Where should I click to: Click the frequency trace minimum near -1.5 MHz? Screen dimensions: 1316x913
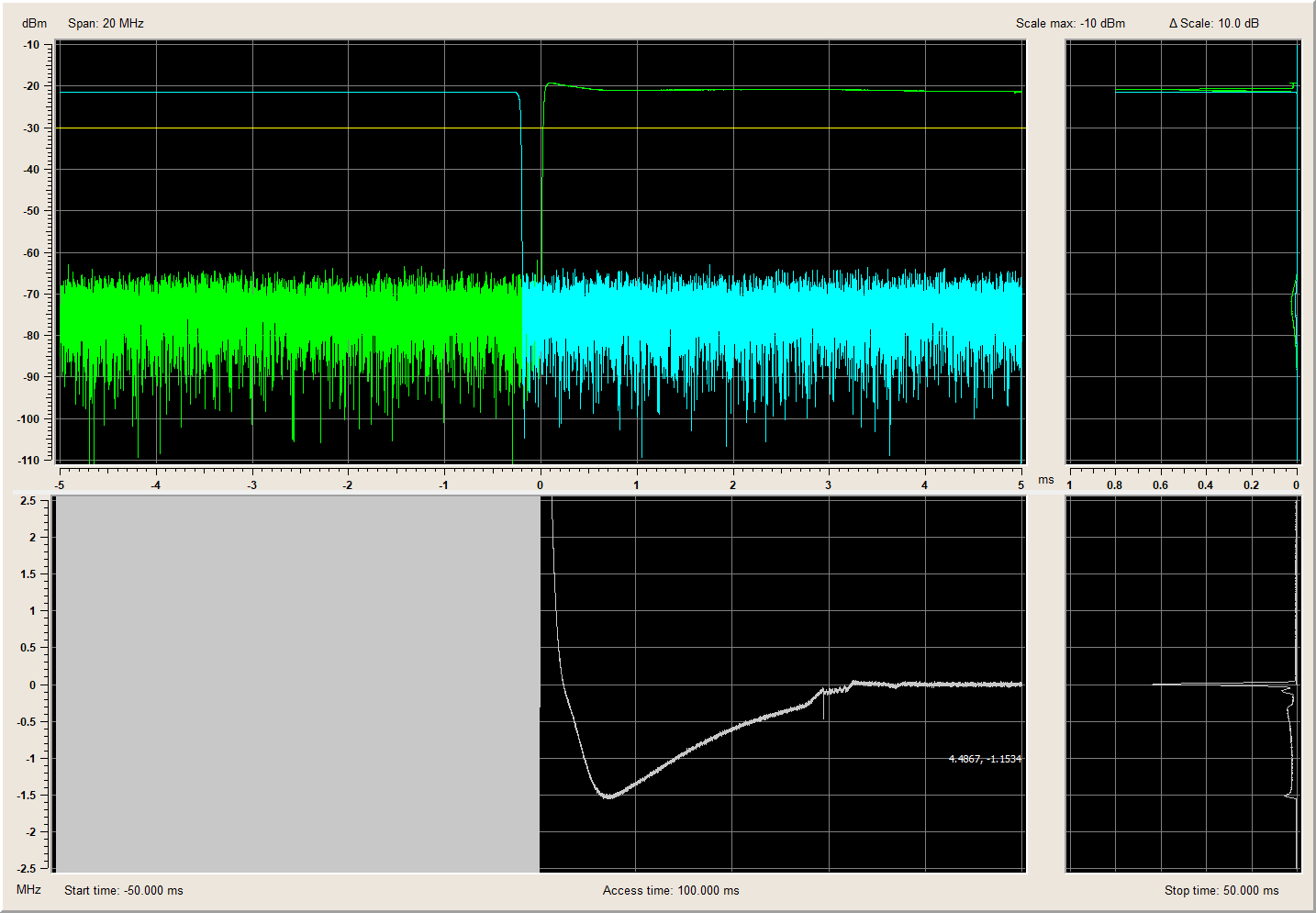608,796
